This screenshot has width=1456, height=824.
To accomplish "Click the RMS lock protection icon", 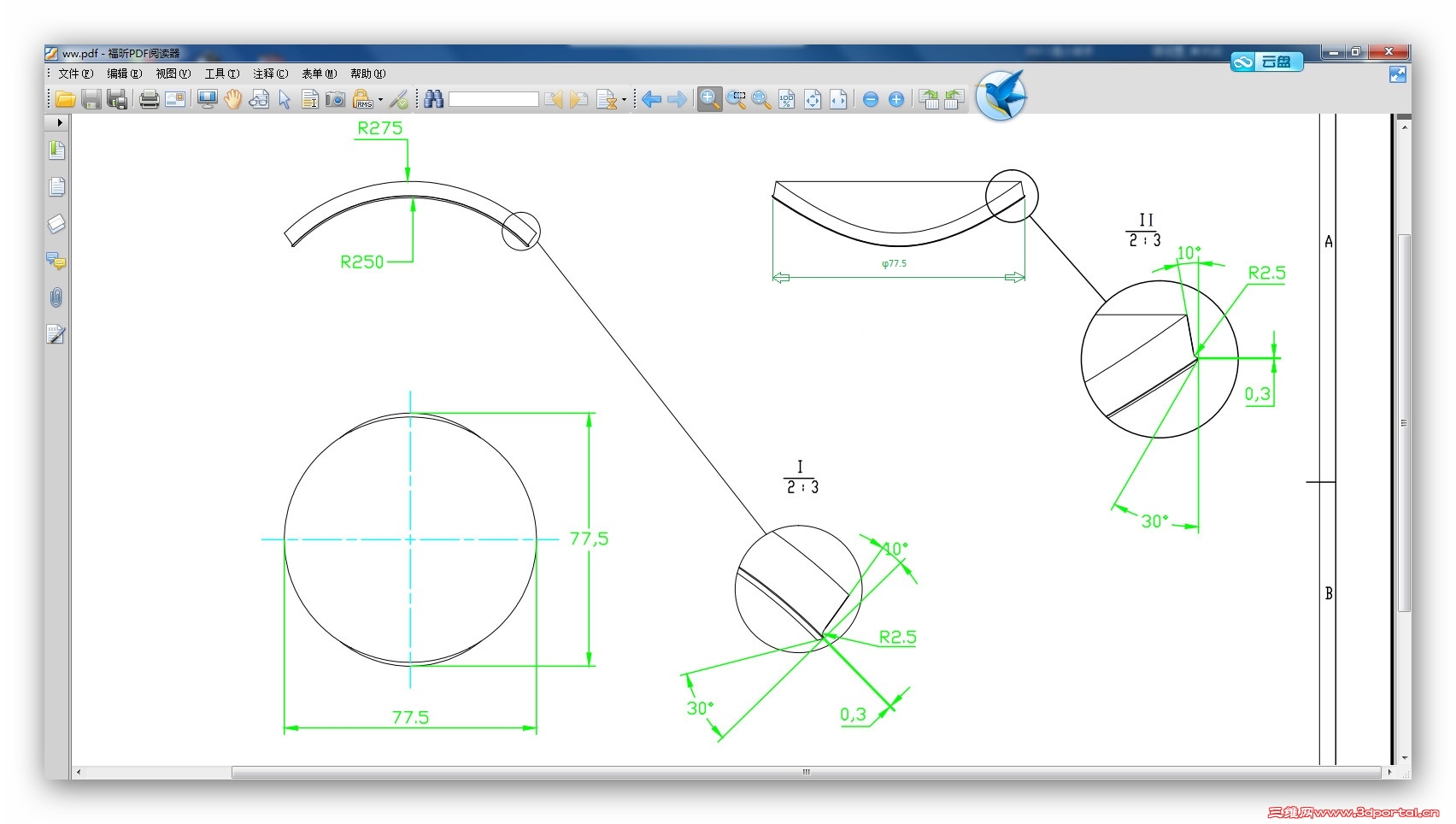I will pos(363,99).
